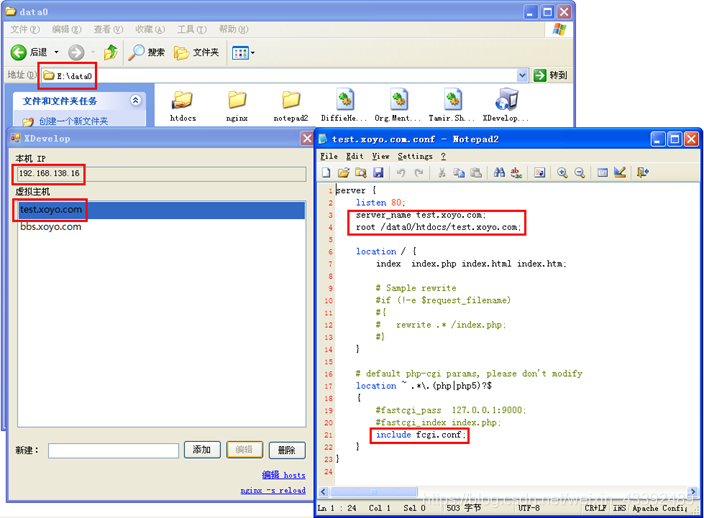The image size is (704, 518).
Task: Click the nginx -s reload link
Action: point(273,490)
